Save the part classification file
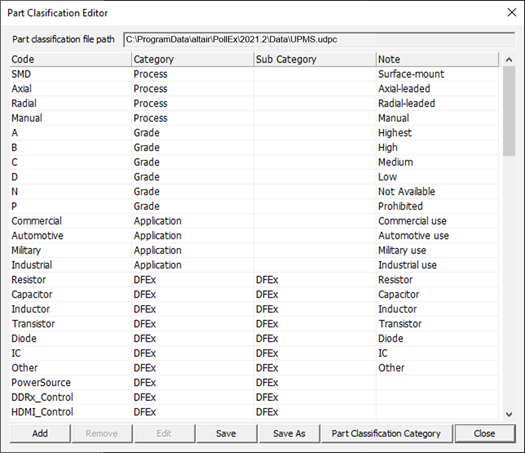This screenshot has height=453, width=525. pos(226,434)
